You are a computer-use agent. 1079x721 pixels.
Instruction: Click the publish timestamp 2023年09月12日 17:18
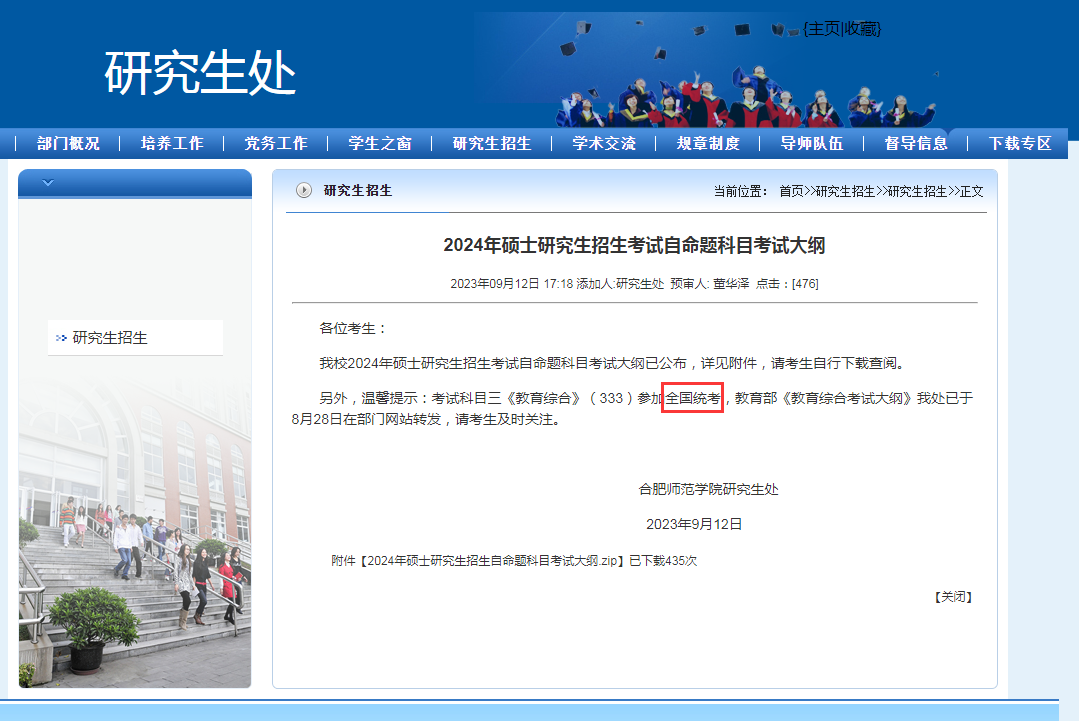coord(511,283)
